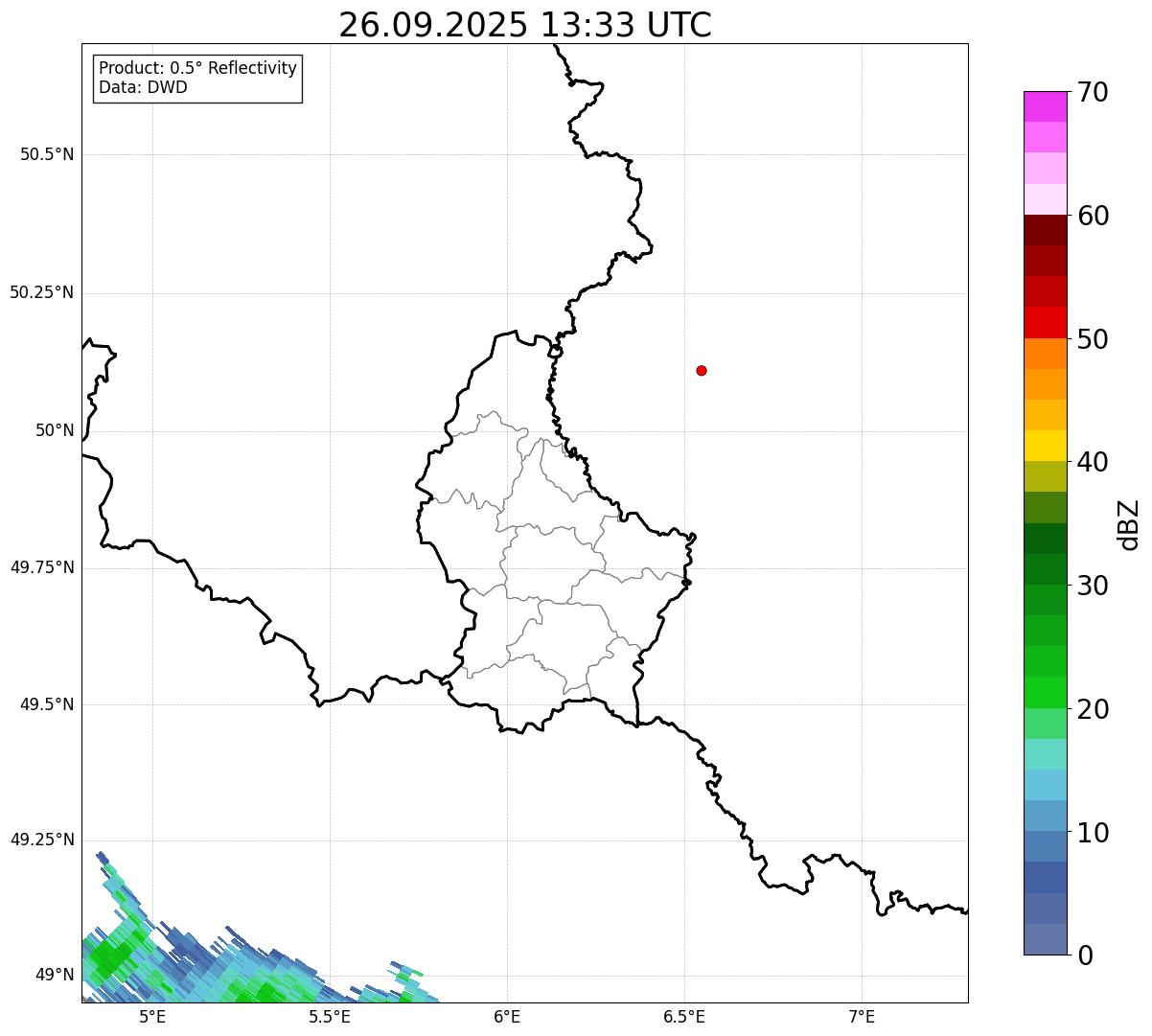Click the 10 tick label on colorbar

point(1093,833)
